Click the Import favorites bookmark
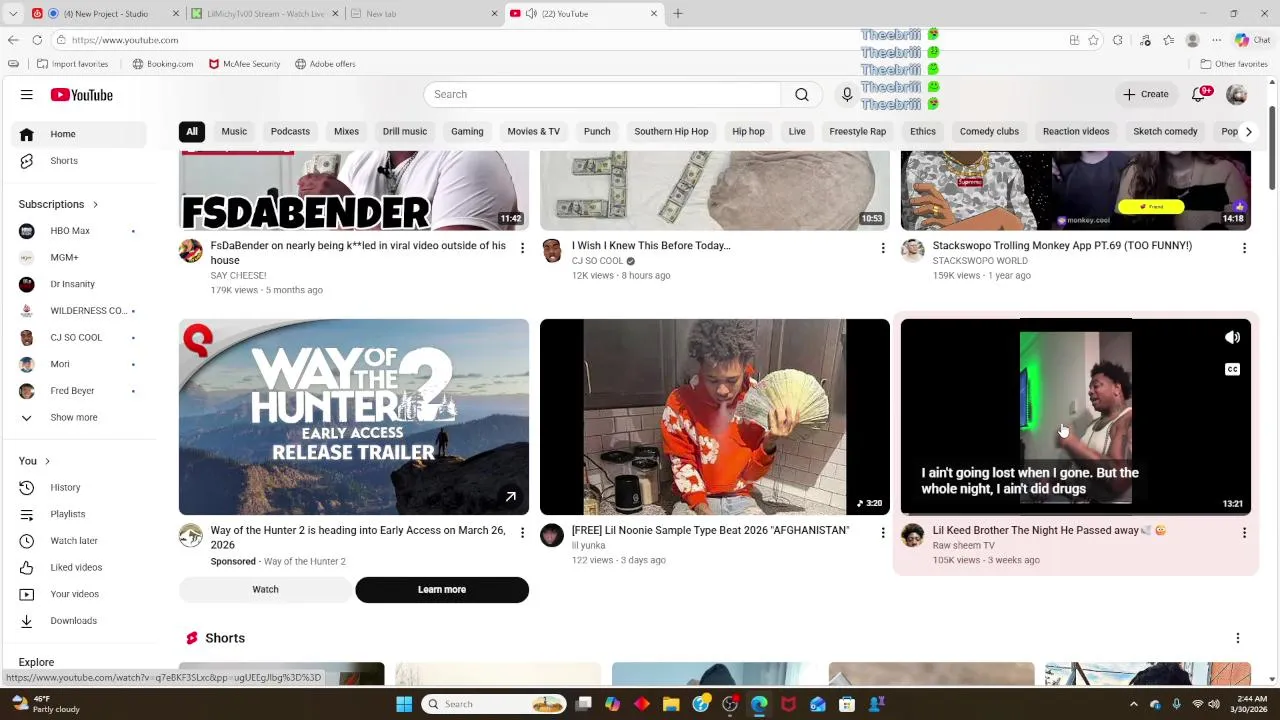Image resolution: width=1280 pixels, height=720 pixels. pos(72,64)
